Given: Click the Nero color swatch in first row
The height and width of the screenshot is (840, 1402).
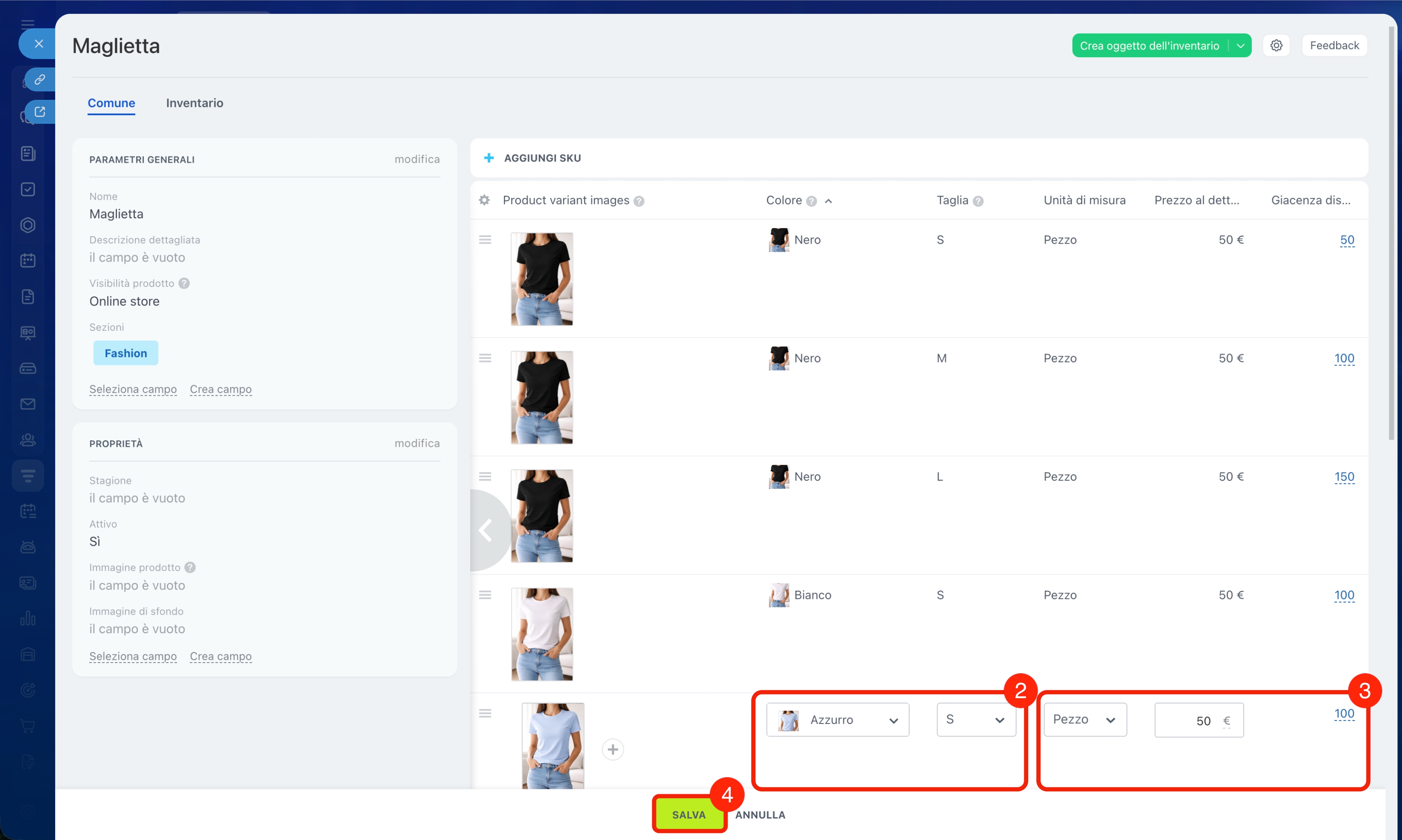Looking at the screenshot, I should [779, 240].
